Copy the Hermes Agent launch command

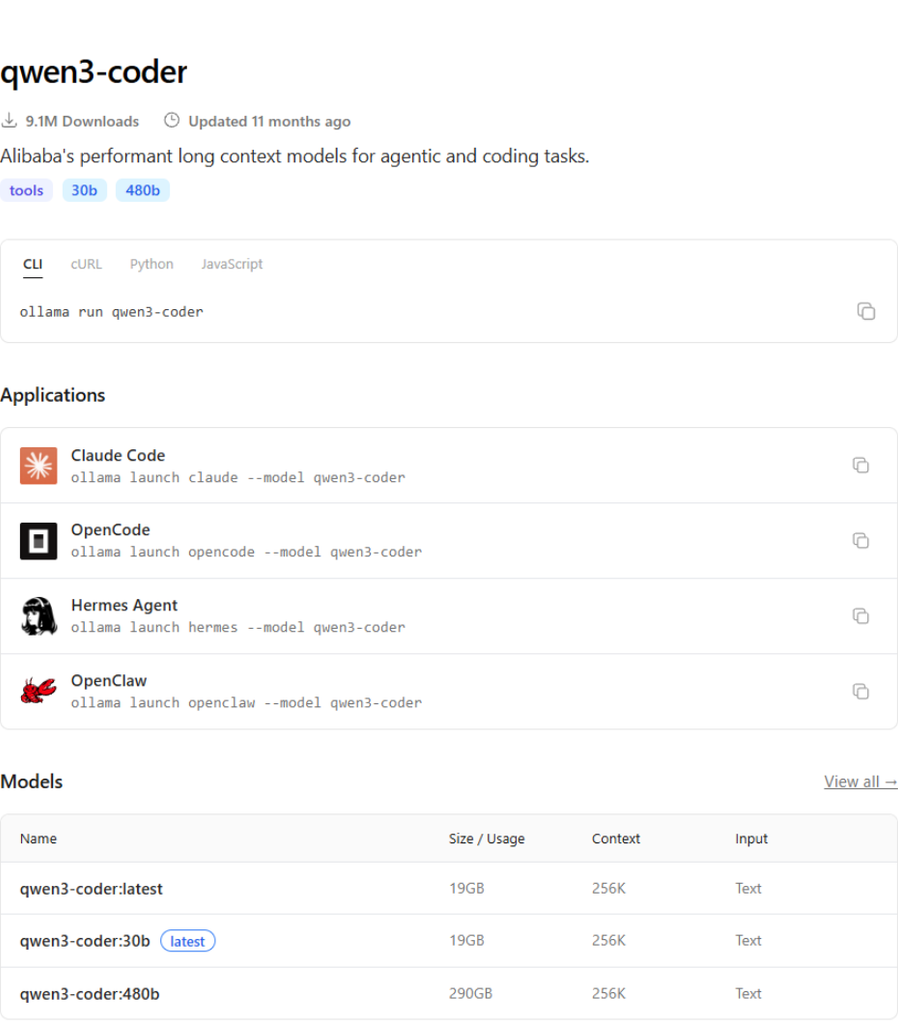point(861,616)
